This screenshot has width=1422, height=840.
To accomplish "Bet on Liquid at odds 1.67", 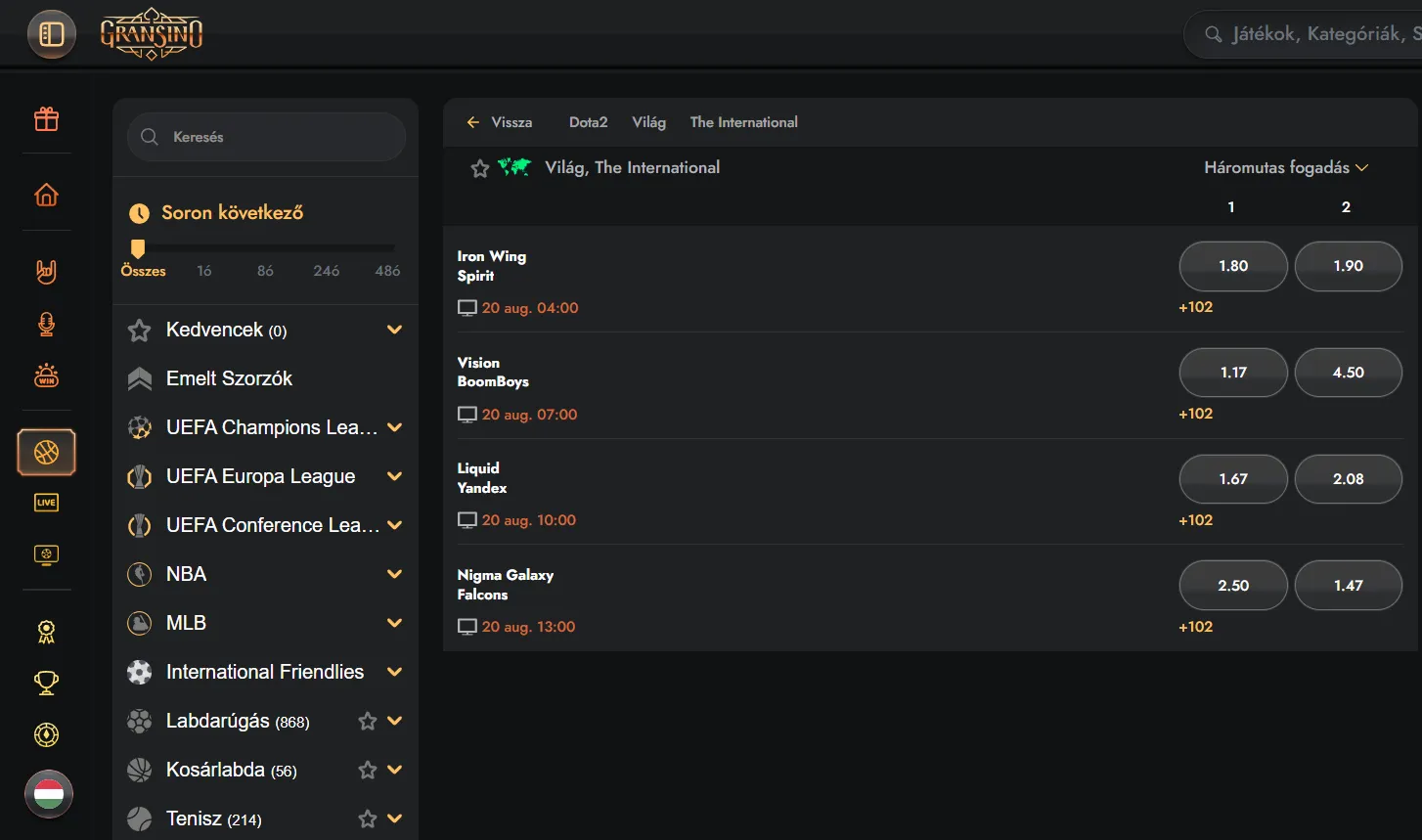I will click(1233, 479).
